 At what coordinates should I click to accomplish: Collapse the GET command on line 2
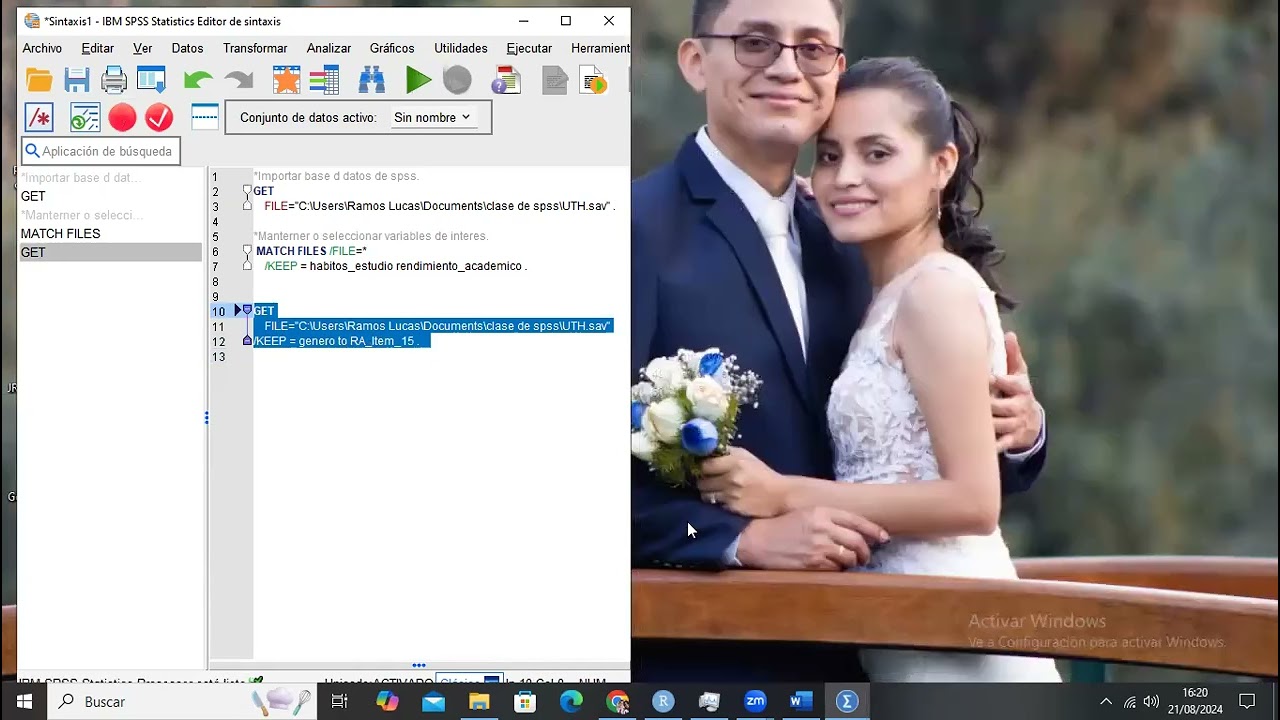pyautogui.click(x=247, y=190)
